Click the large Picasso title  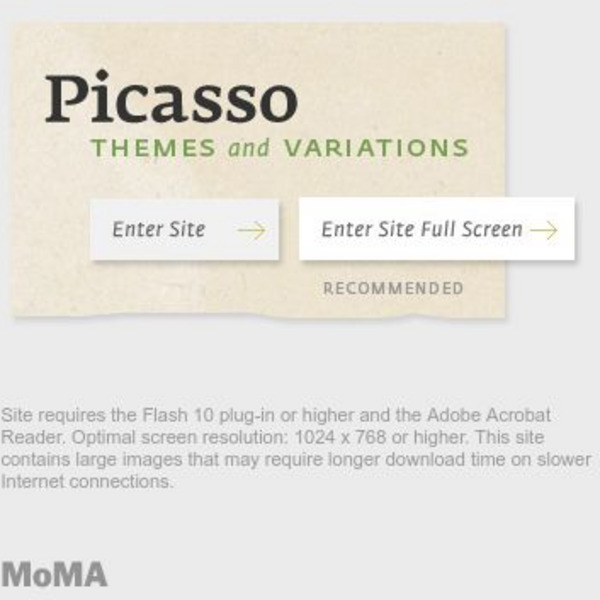tap(171, 98)
